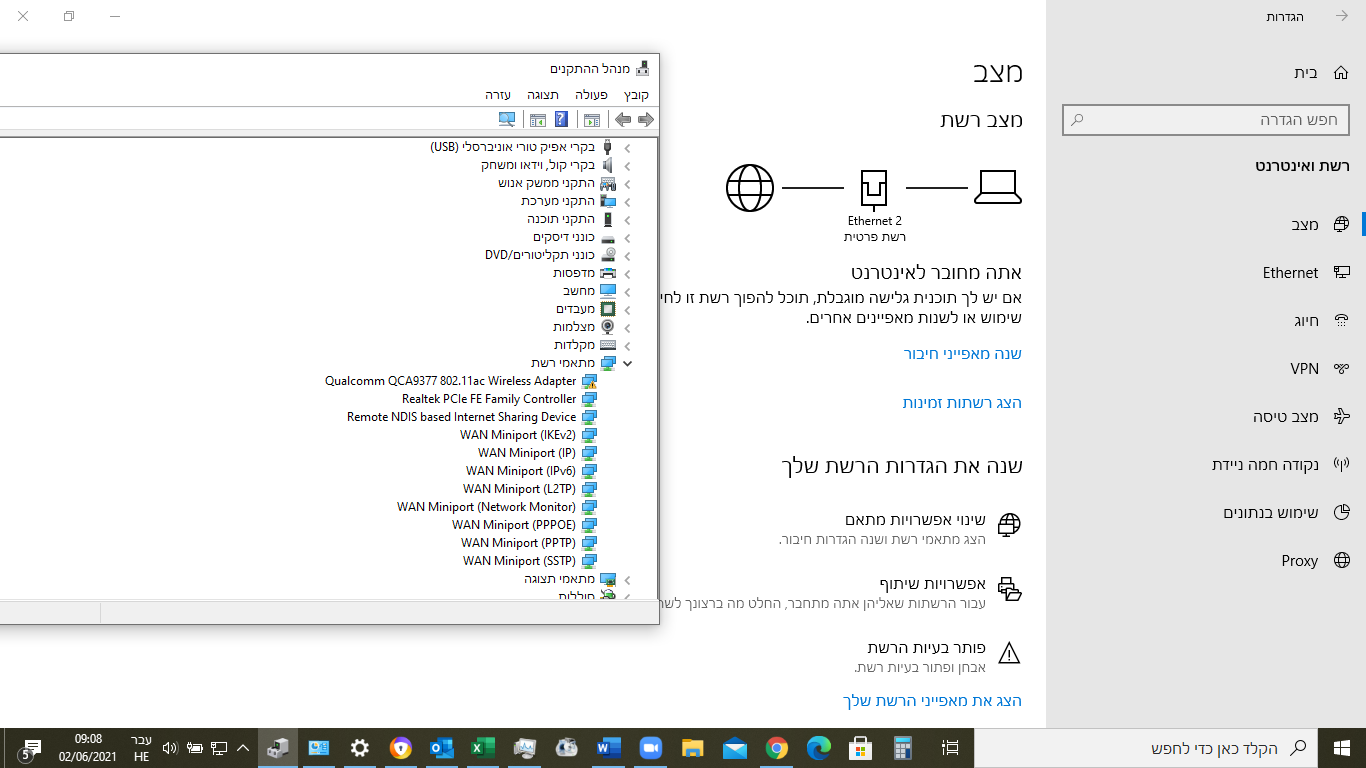Image resolution: width=1366 pixels, height=768 pixels.
Task: Open the notification center icon
Action: [x=30, y=749]
